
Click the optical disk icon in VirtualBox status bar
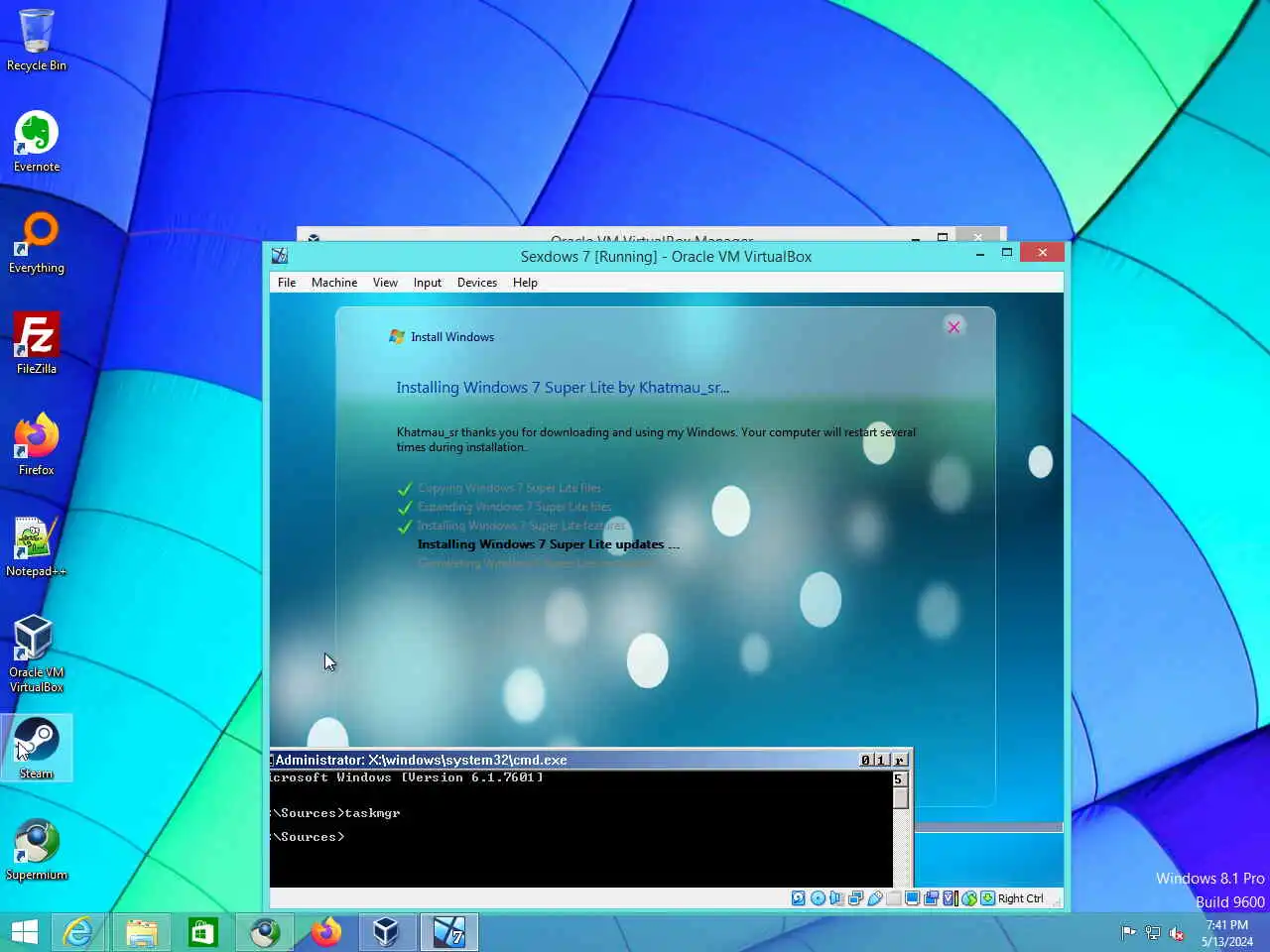click(x=818, y=898)
